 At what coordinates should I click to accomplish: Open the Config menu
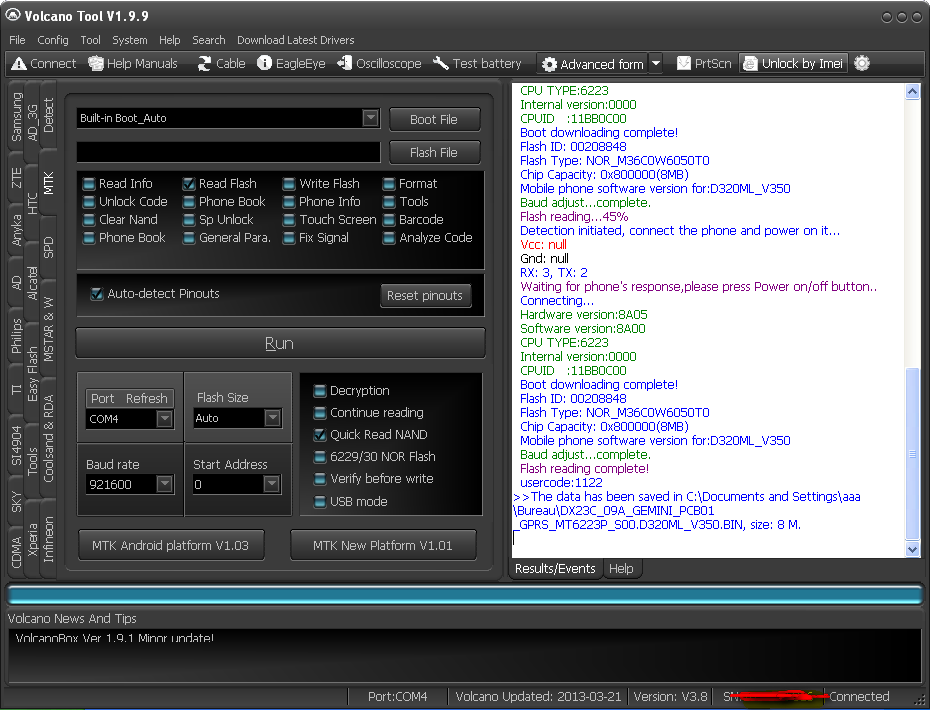pos(53,40)
